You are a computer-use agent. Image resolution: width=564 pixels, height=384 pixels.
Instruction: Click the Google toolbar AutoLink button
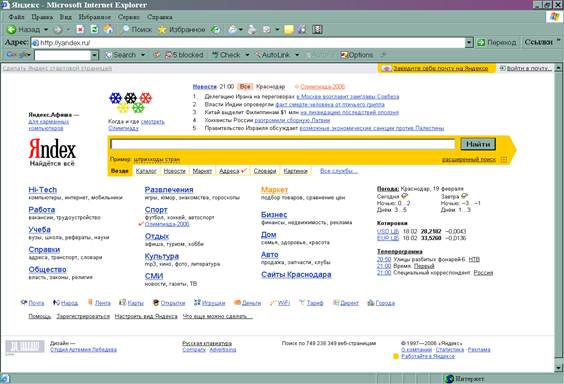click(272, 55)
